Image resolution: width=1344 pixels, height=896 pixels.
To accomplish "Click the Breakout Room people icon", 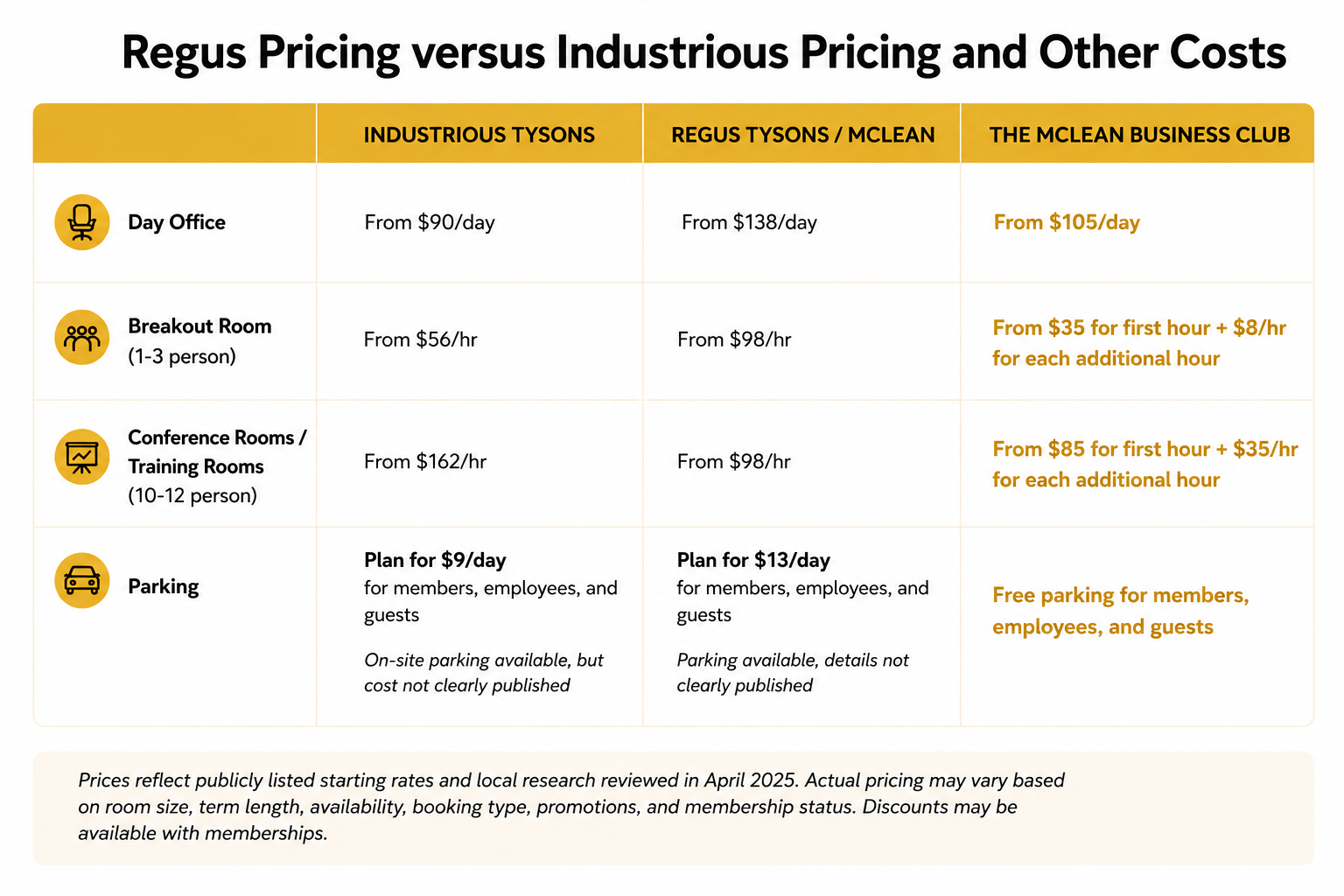I will click(82, 338).
